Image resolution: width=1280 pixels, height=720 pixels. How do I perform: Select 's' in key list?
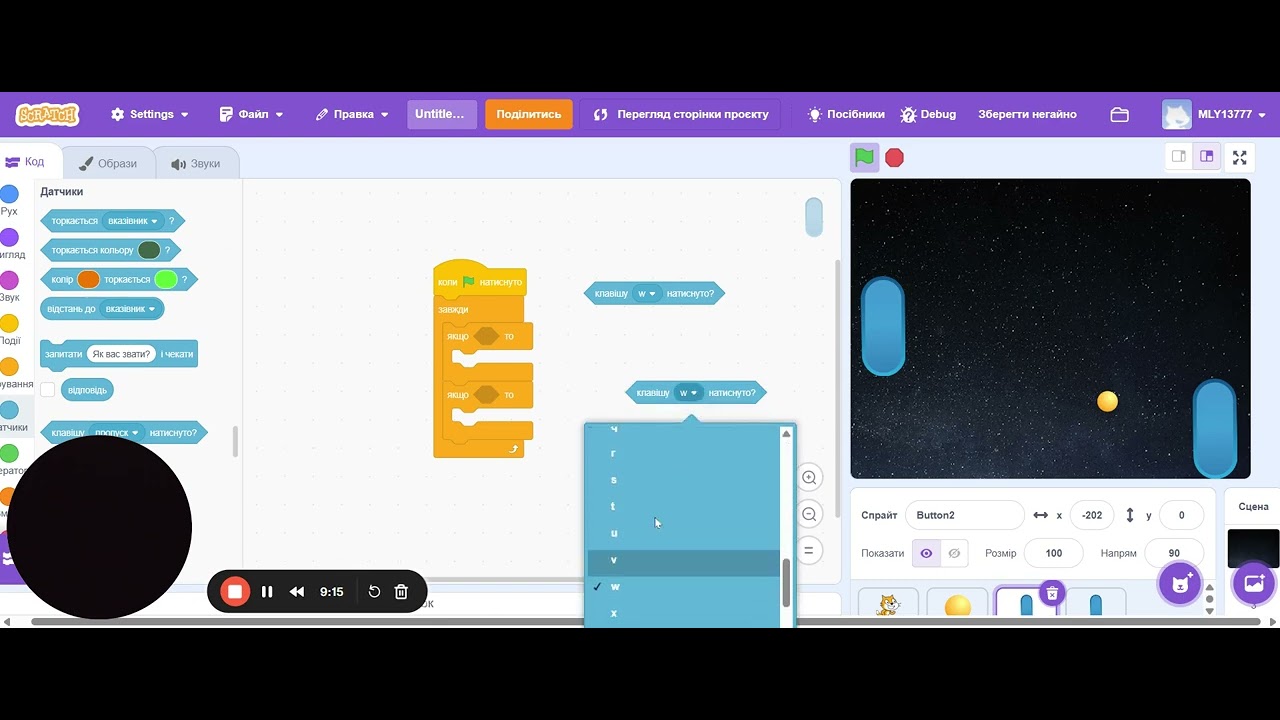pyautogui.click(x=683, y=480)
